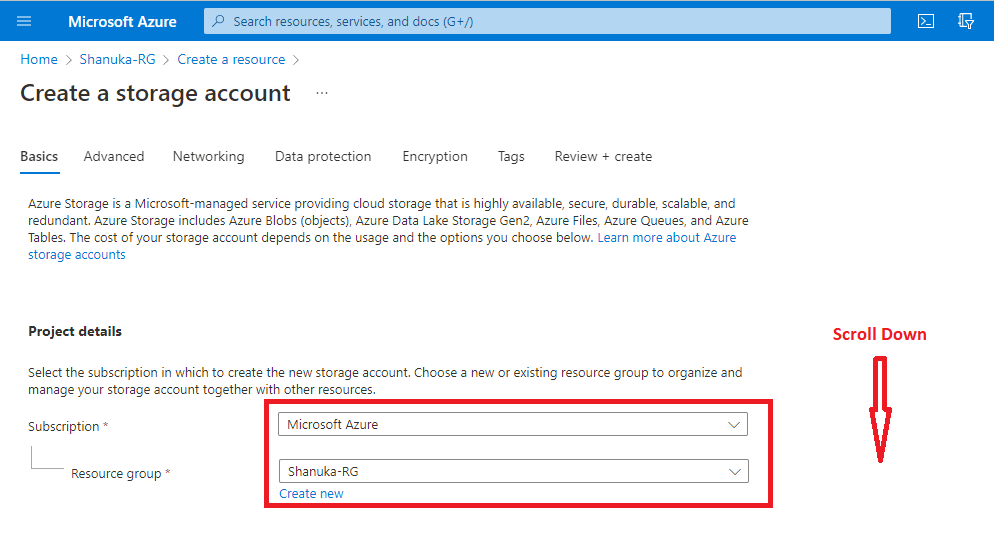Focus the search resources input field
This screenshot has height=541, width=994.
[x=550, y=21]
